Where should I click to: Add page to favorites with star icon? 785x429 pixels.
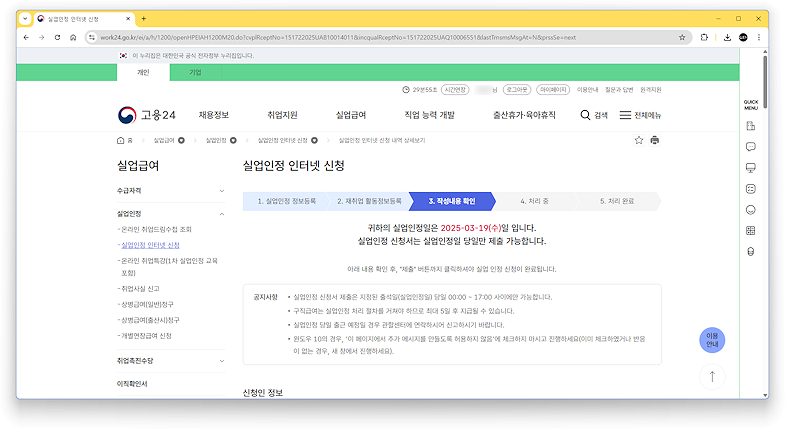click(639, 140)
